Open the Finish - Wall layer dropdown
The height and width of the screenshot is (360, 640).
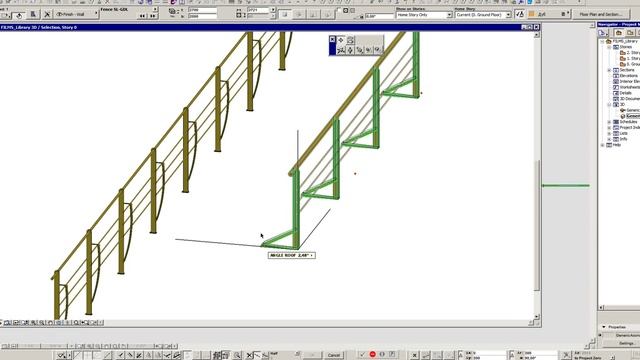(76, 14)
